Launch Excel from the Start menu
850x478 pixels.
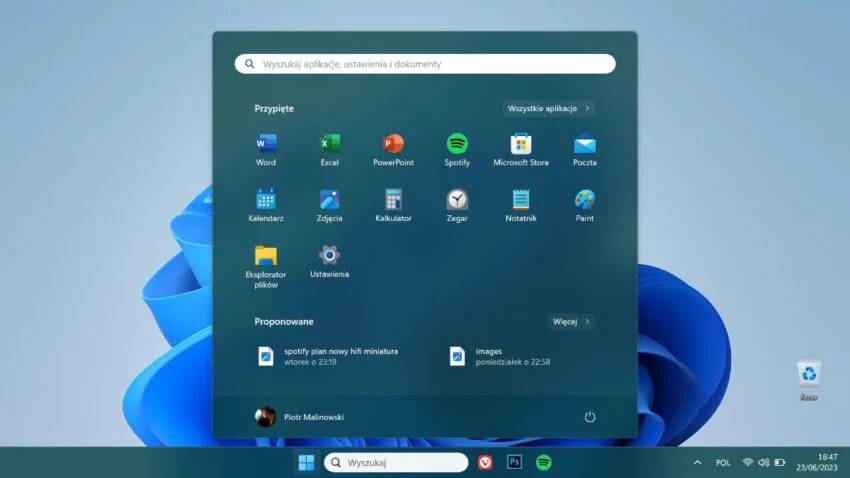click(x=330, y=150)
